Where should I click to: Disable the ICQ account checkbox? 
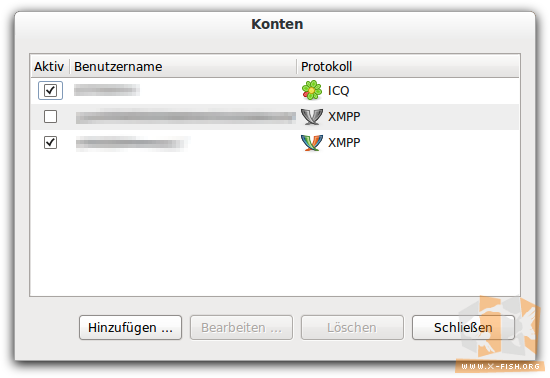(x=50, y=90)
